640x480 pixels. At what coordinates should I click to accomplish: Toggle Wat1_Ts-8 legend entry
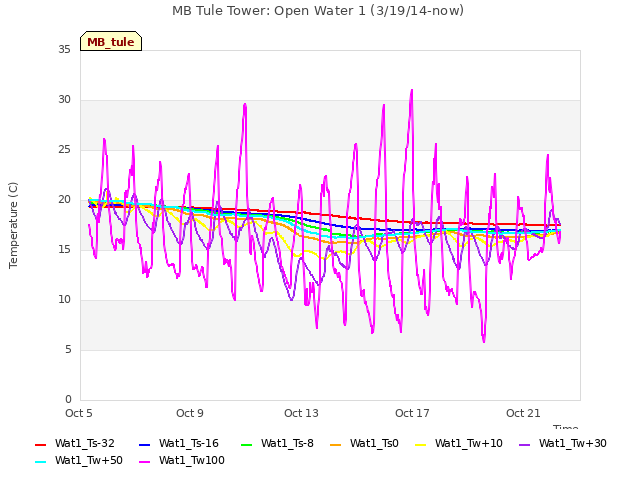pyautogui.click(x=277, y=444)
